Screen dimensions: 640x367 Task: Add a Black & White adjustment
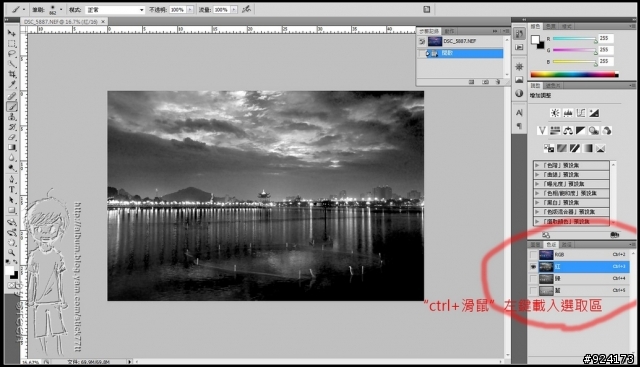[x=580, y=131]
